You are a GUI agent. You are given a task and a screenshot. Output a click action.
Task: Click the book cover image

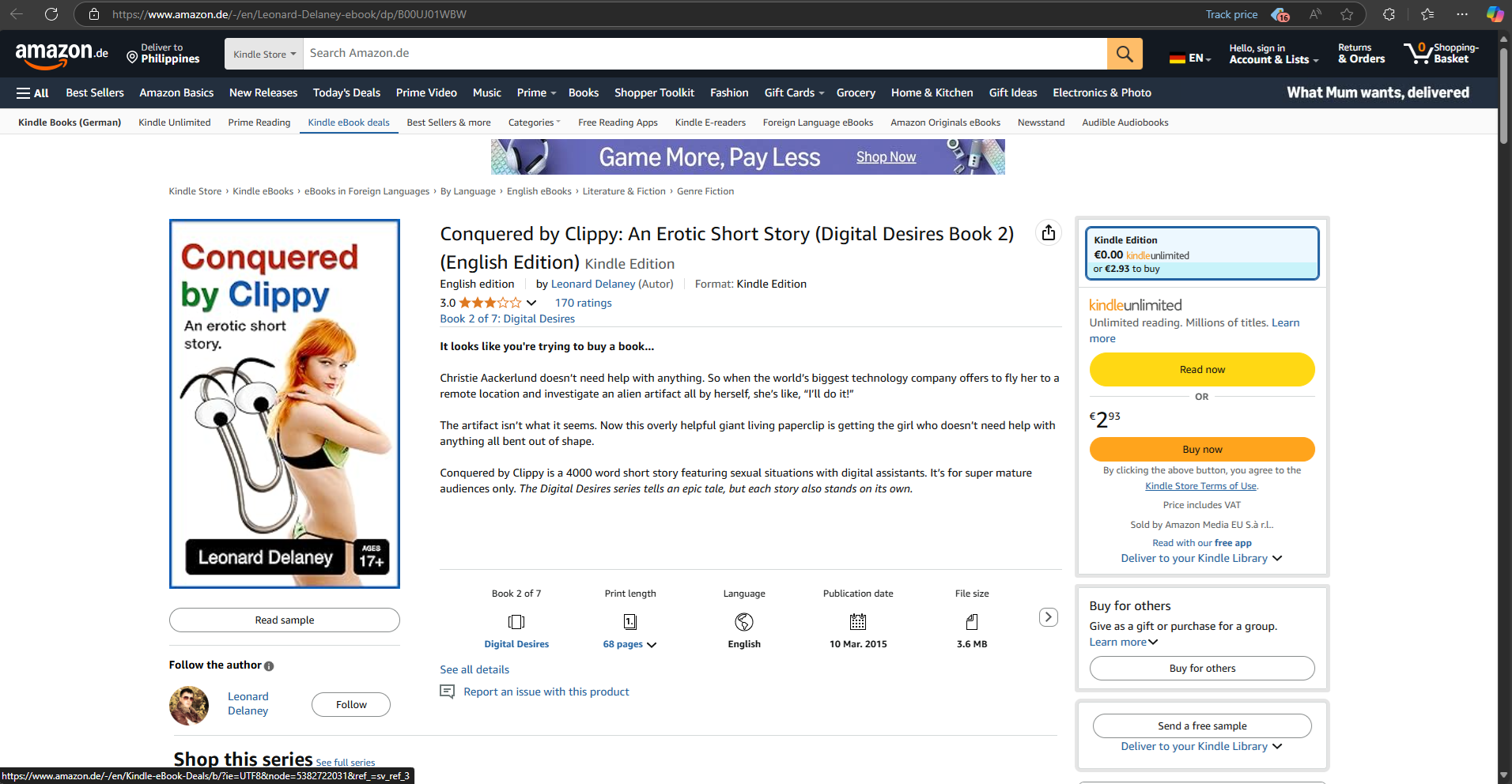(285, 404)
